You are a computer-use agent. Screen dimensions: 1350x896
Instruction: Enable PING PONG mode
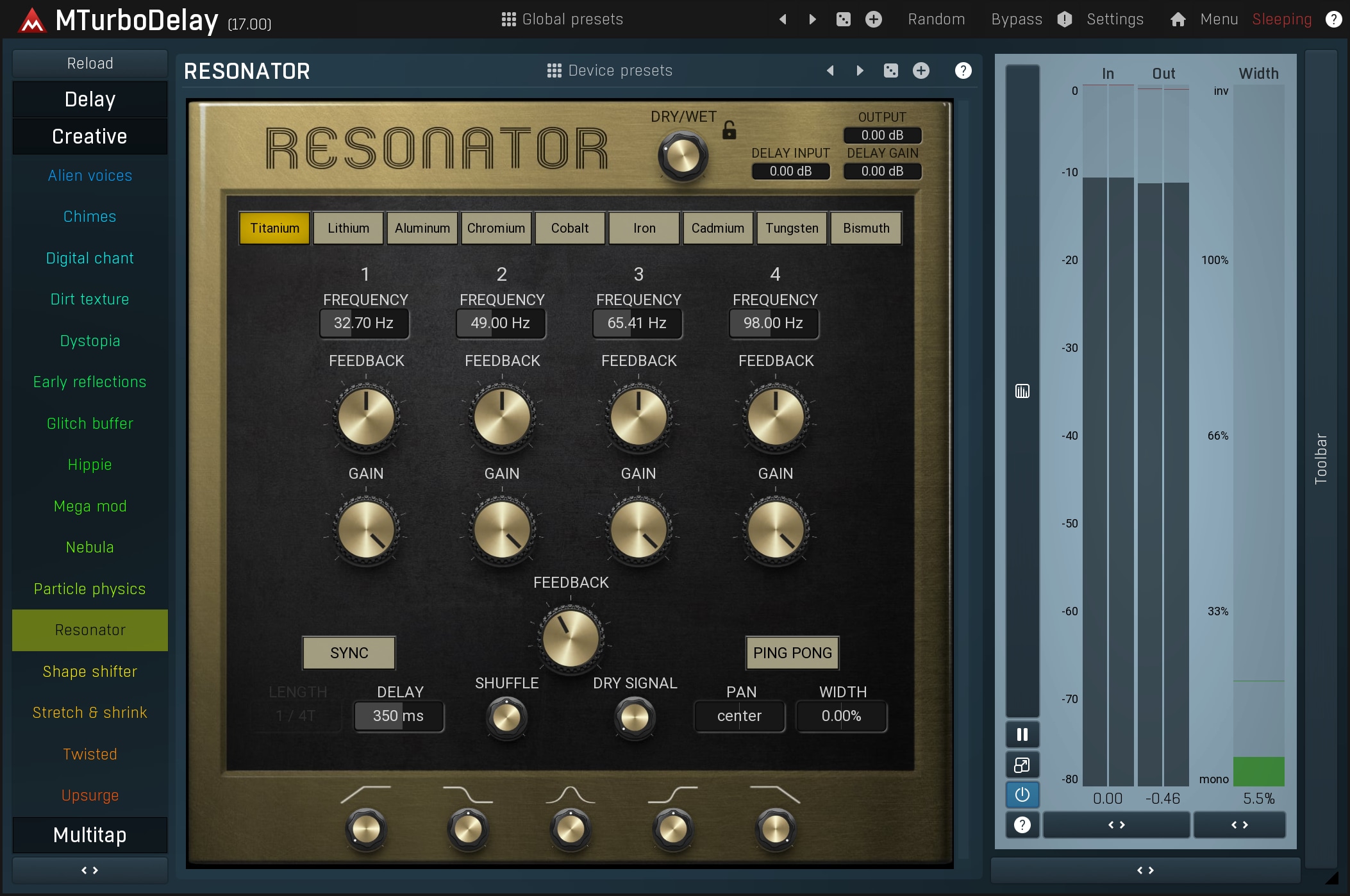pyautogui.click(x=792, y=652)
